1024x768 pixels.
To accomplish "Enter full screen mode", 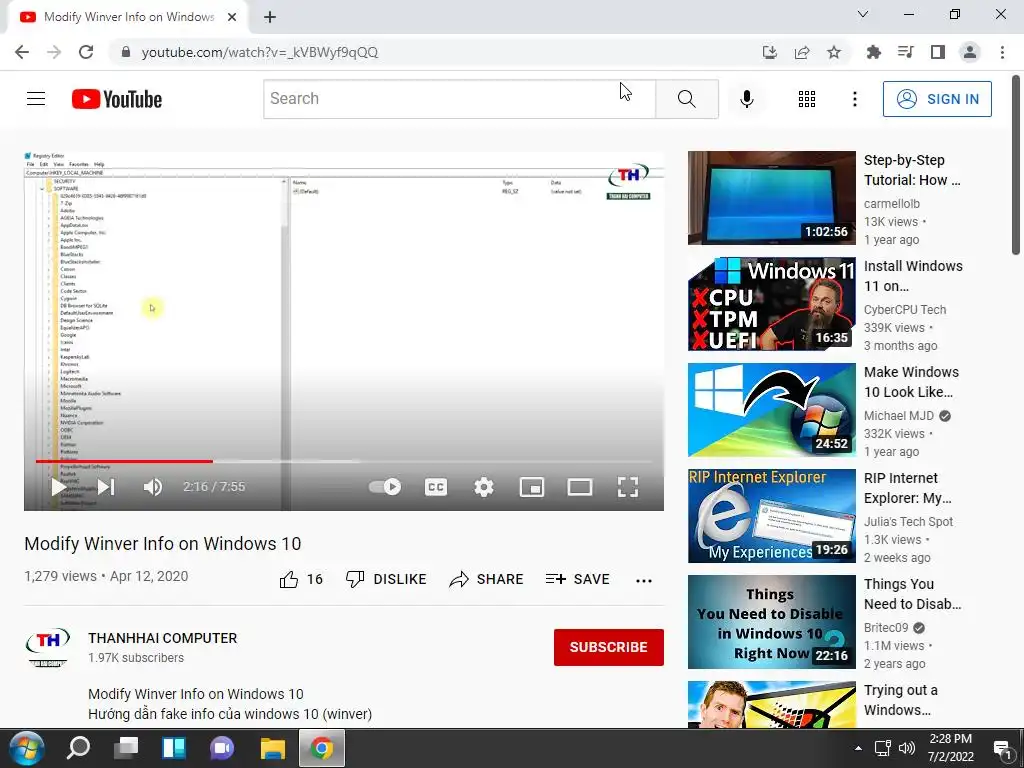I will (628, 487).
